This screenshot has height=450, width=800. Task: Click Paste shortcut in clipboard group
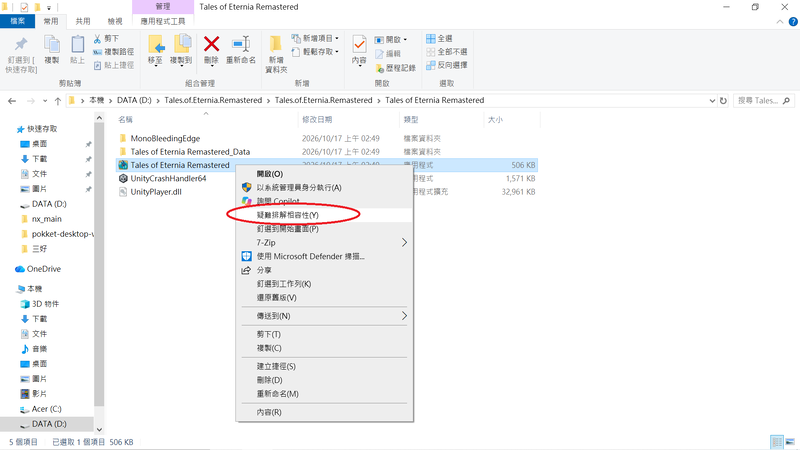(114, 65)
